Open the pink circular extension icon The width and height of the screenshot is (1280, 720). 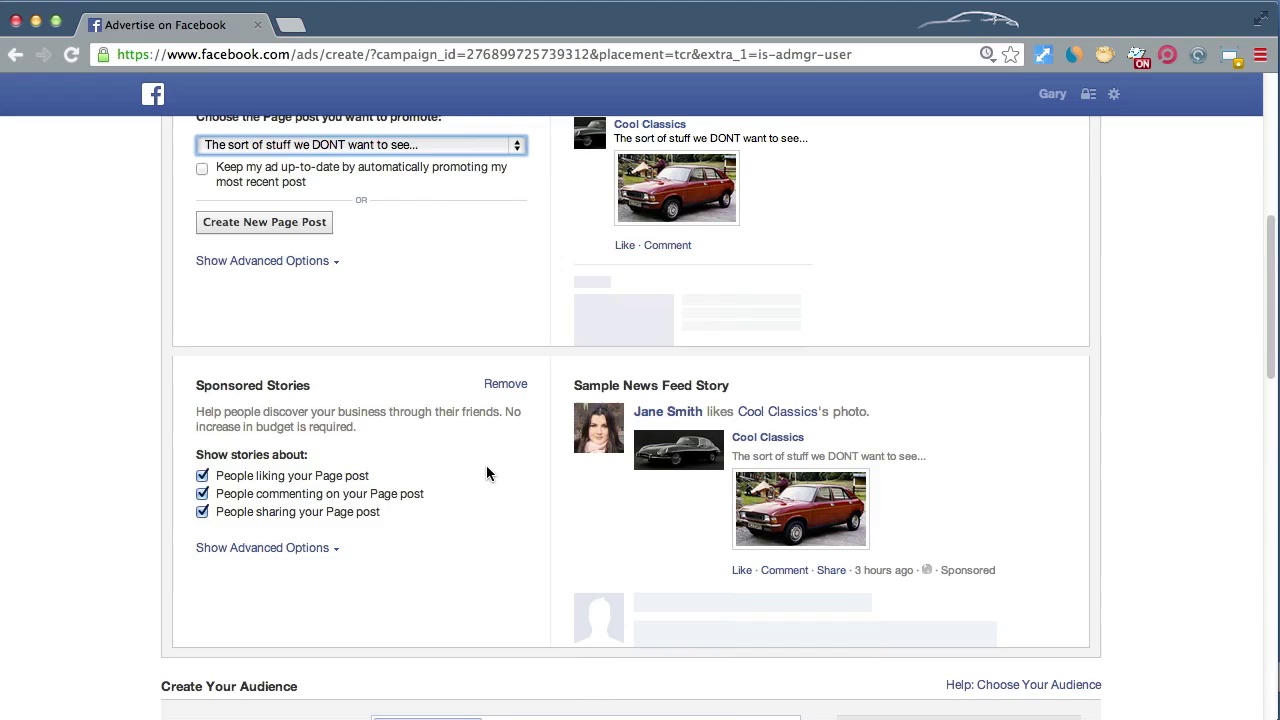tap(1167, 55)
